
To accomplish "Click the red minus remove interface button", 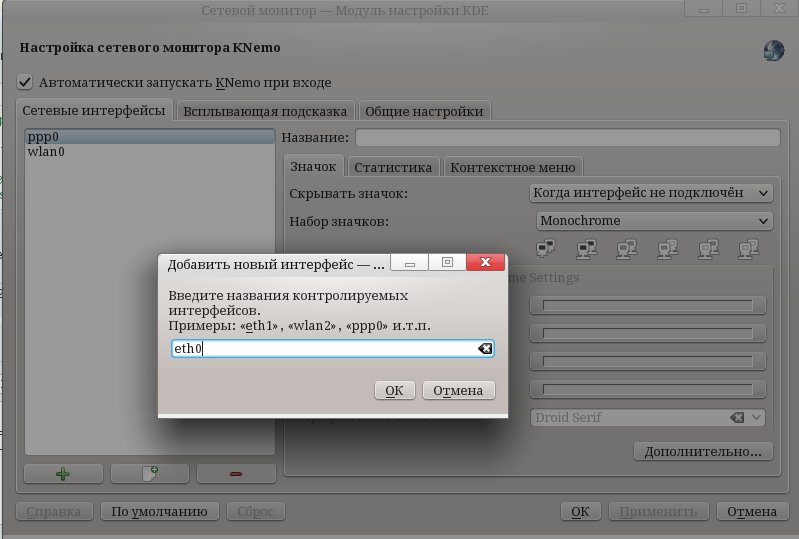I will (236, 474).
